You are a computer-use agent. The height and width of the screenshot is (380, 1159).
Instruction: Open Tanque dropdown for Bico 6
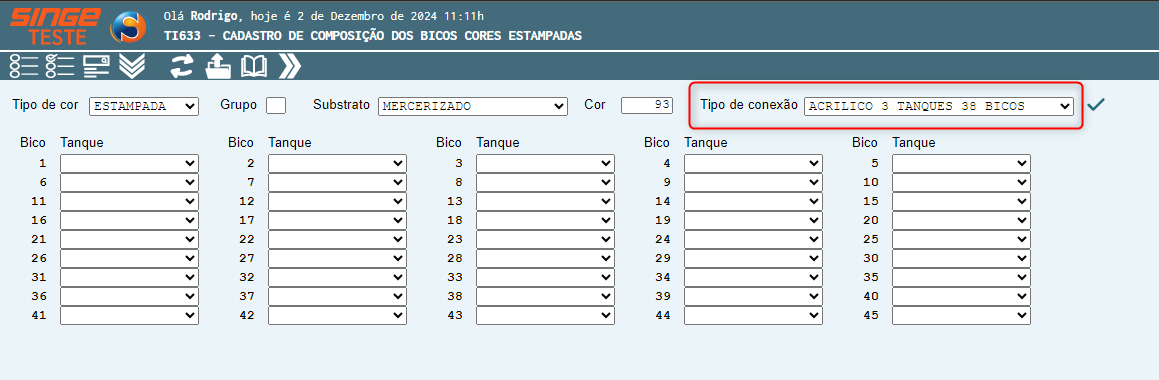(129, 182)
